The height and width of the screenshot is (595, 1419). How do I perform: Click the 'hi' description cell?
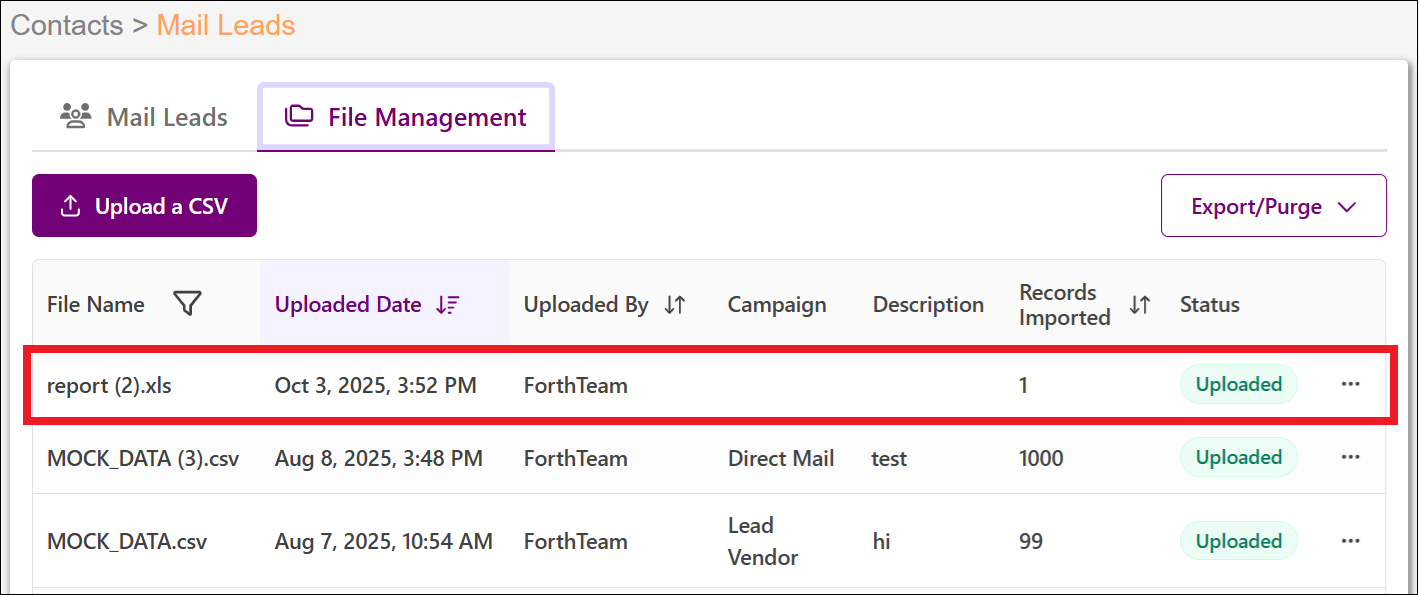pyautogui.click(x=882, y=542)
